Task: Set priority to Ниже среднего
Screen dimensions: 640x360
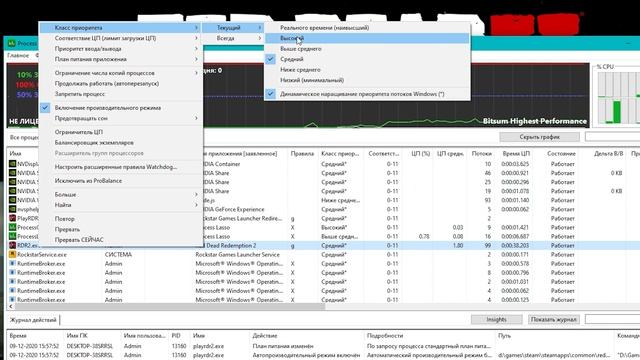Action: click(x=367, y=70)
